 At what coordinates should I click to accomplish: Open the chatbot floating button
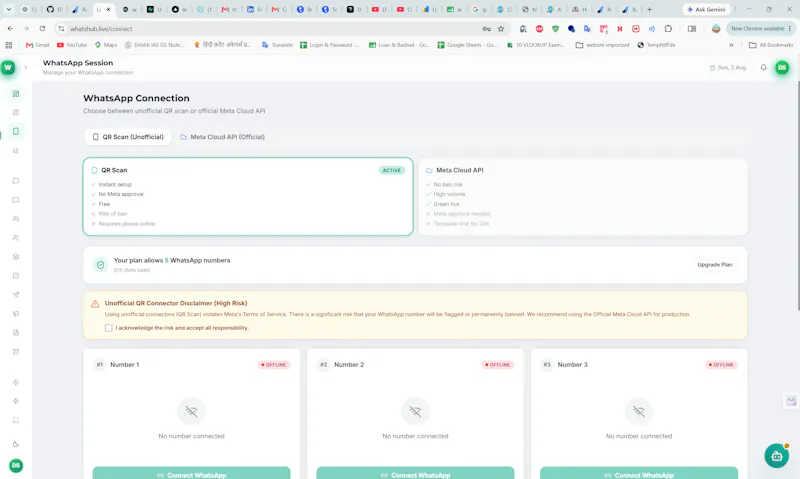777,456
